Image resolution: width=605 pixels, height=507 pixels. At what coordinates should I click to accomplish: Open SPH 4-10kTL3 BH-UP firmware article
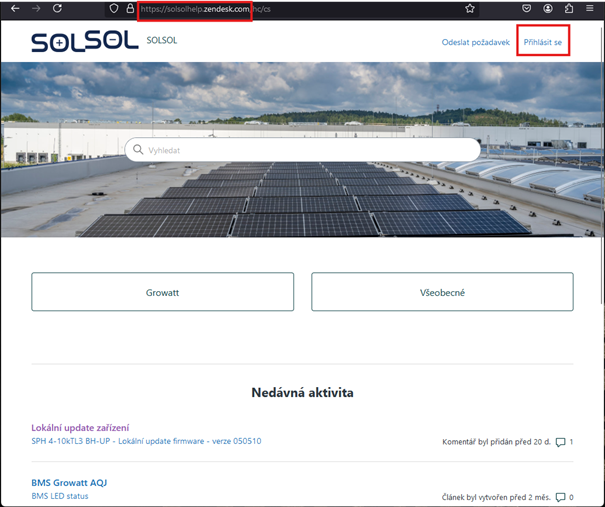[146, 441]
